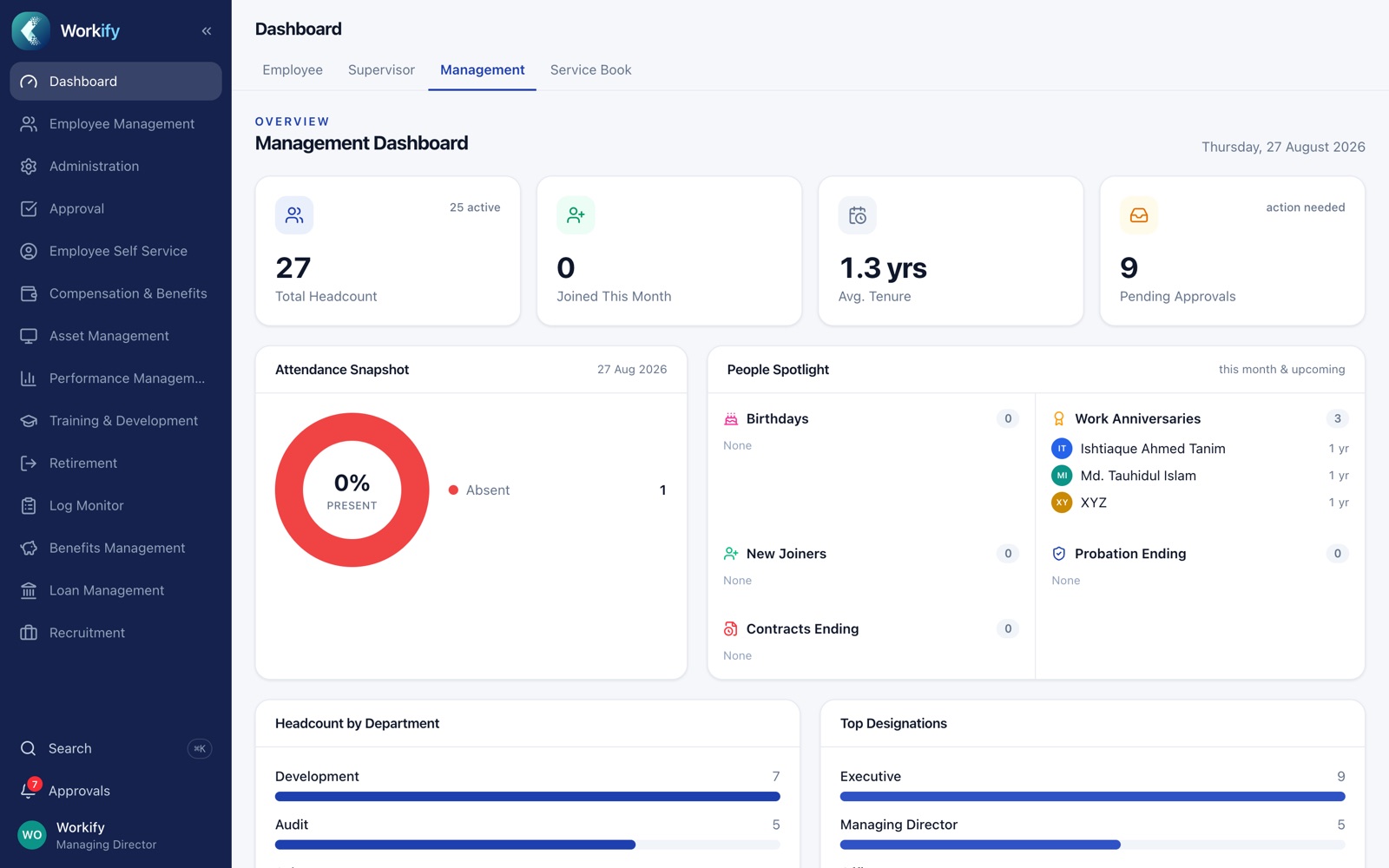The height and width of the screenshot is (868, 1389).
Task: Open the Search box in the sidebar
Action: [115, 748]
